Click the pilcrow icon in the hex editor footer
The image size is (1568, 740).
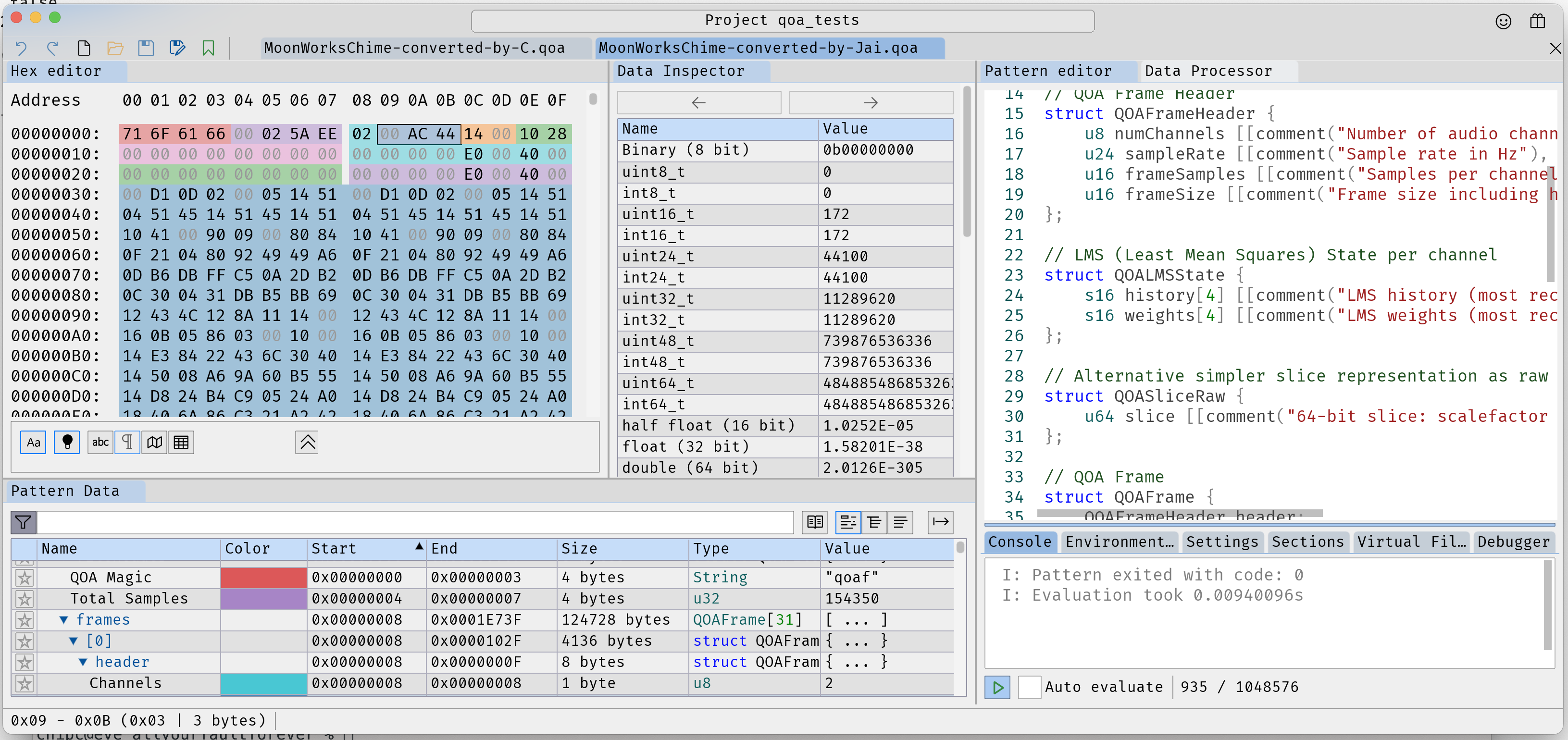(x=127, y=443)
